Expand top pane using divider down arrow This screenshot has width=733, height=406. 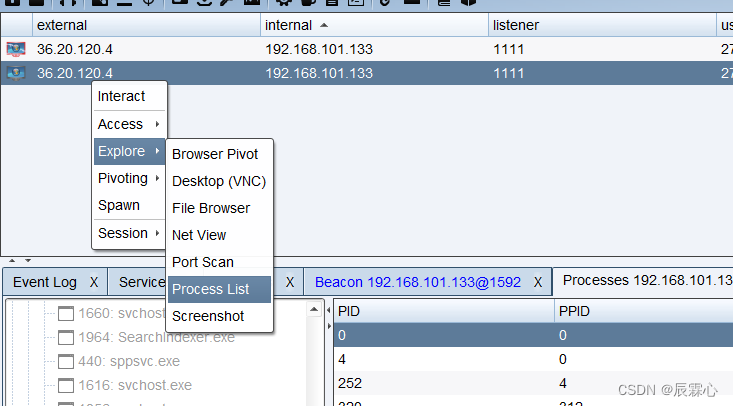[28, 261]
